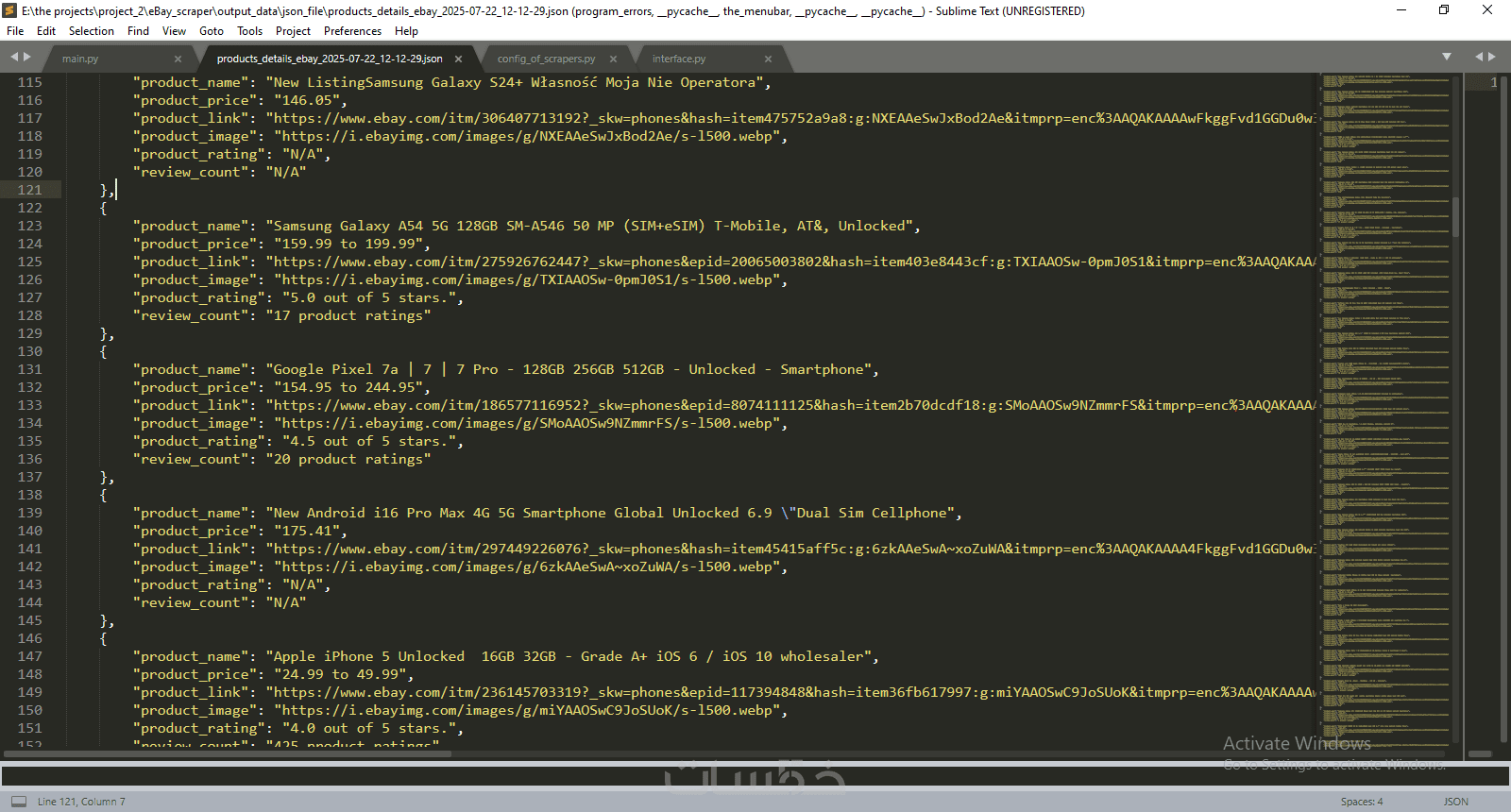Open the Selection menu
The image size is (1511, 812).
click(92, 31)
